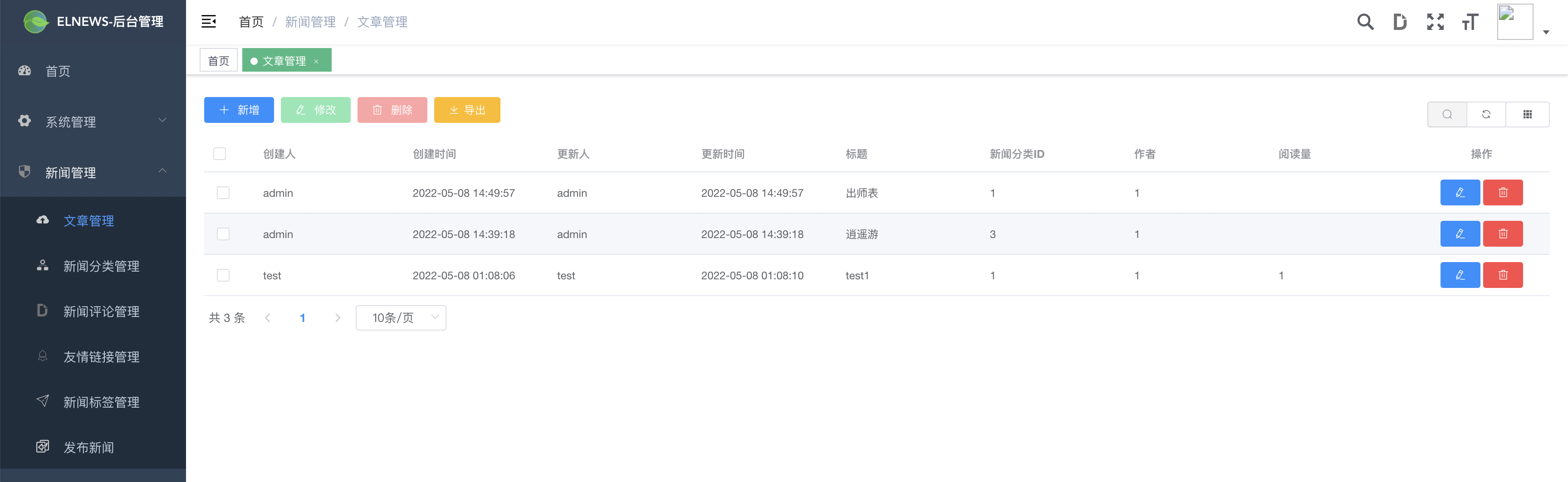Click the 导出 export button
The image size is (1568, 482).
(467, 110)
